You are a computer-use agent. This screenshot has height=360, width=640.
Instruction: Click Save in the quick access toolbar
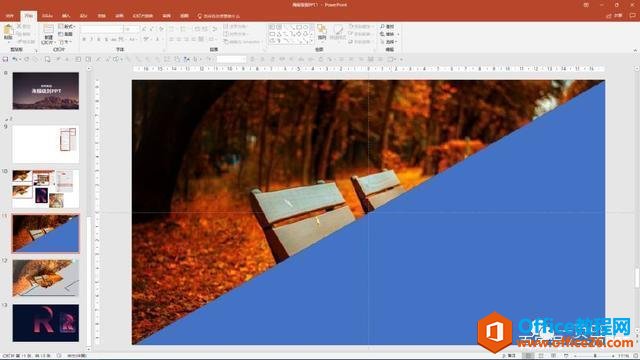point(5,60)
